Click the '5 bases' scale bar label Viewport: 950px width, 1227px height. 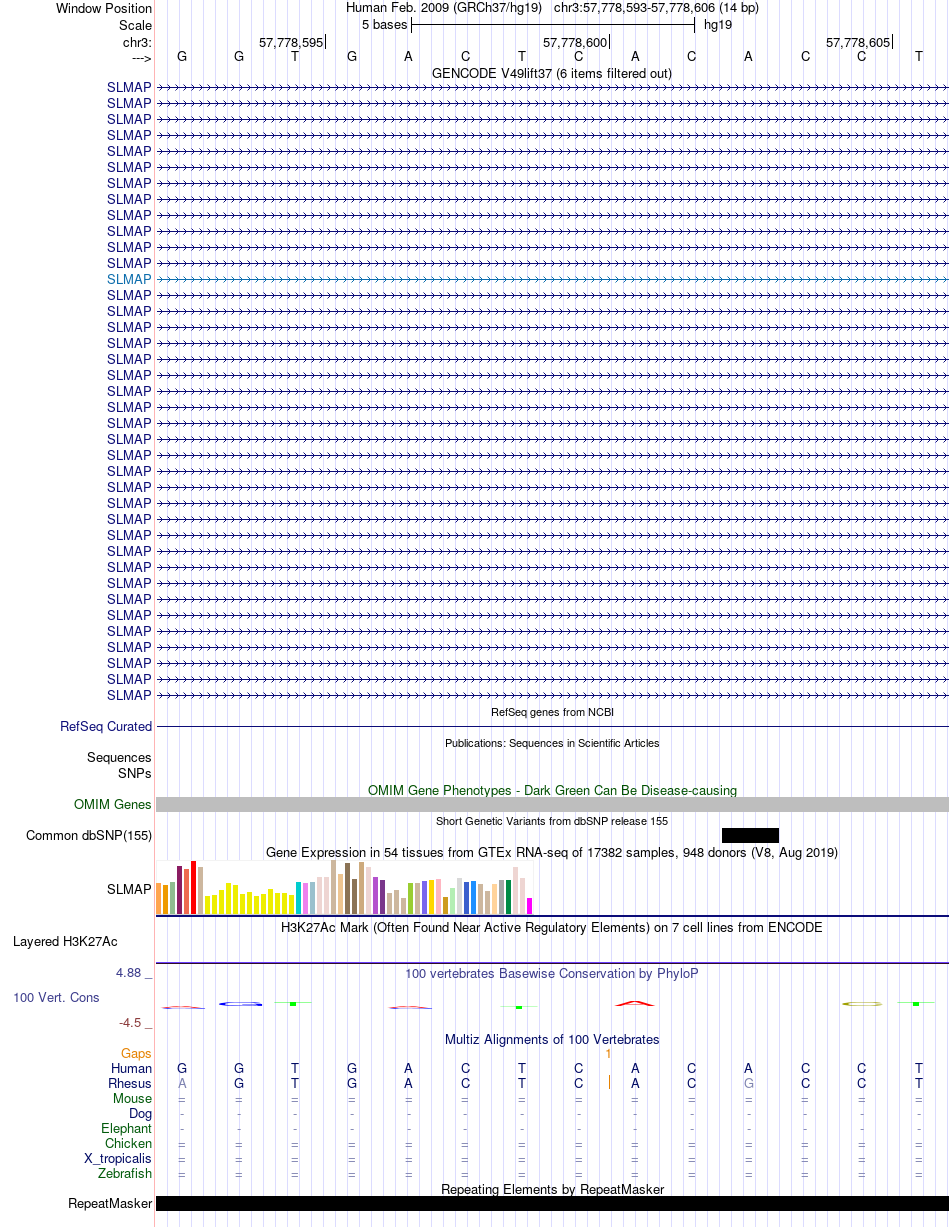(385, 24)
